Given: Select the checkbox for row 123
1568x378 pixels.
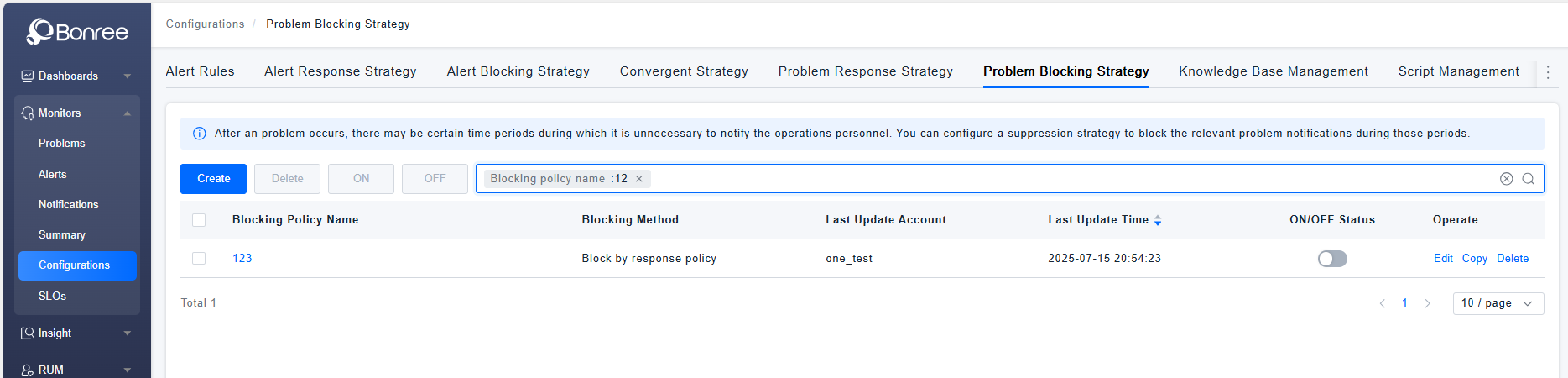Looking at the screenshot, I should [199, 259].
